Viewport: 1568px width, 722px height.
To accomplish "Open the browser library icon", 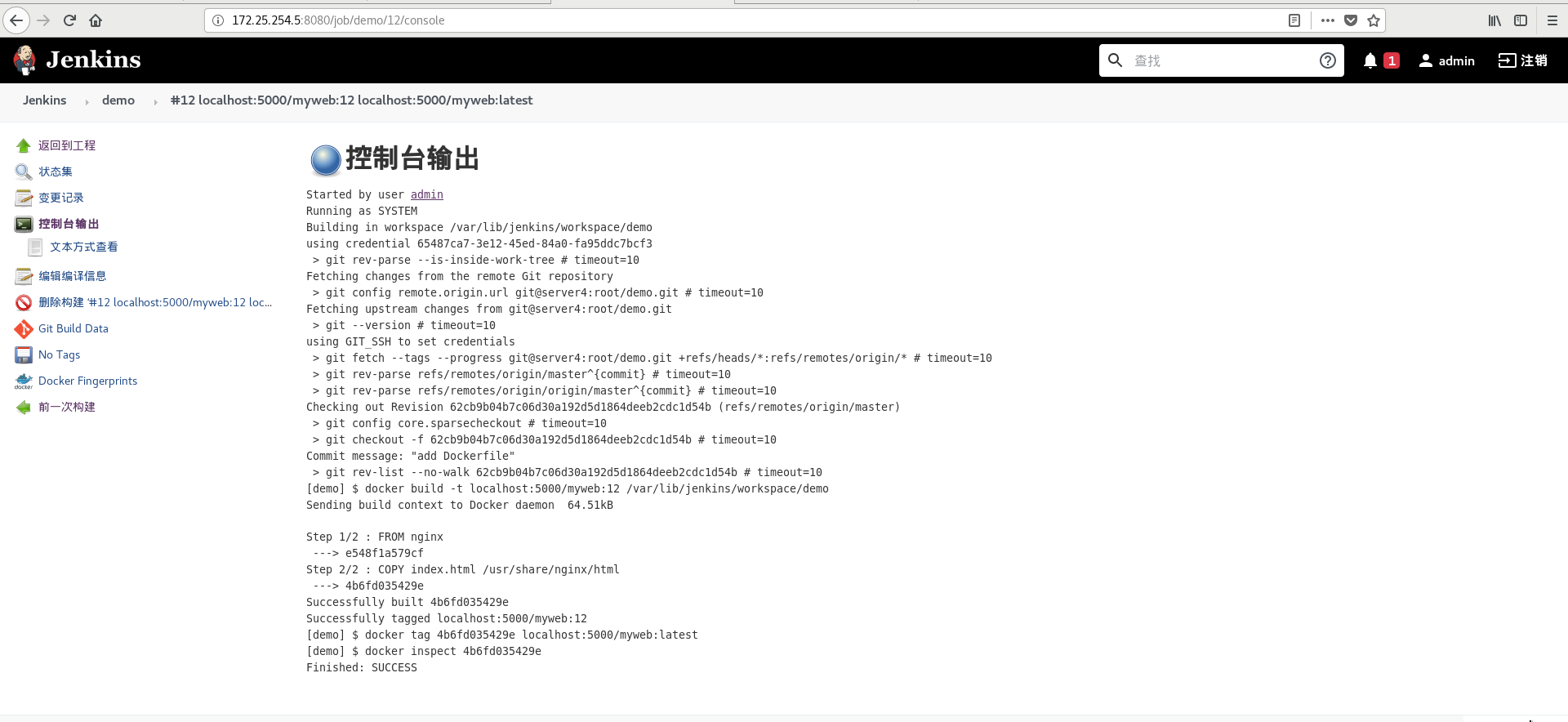I will coord(1494,20).
